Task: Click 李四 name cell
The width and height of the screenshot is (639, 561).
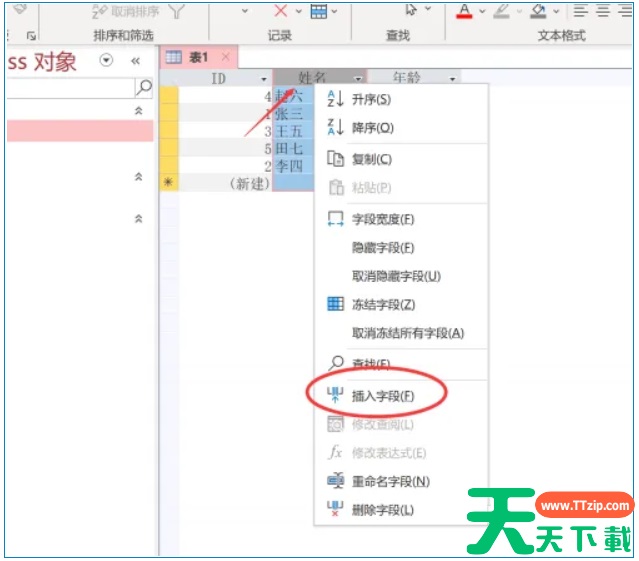Action: point(293,166)
